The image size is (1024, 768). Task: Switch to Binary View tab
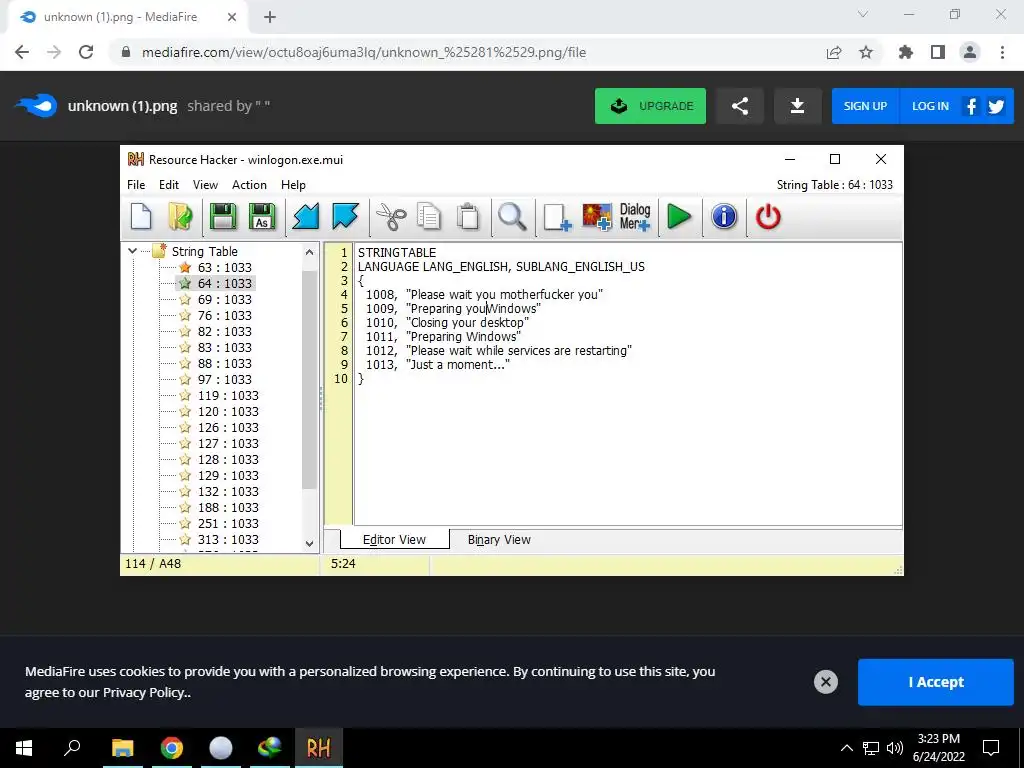point(499,540)
